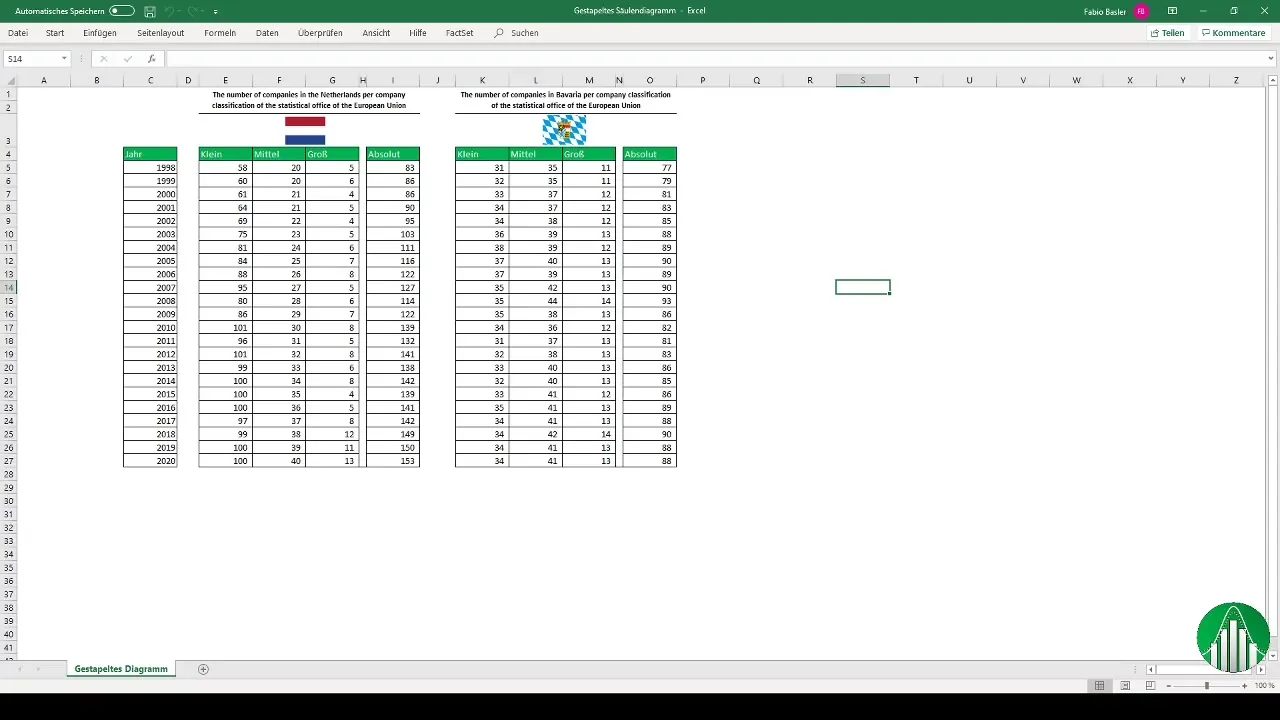
Task: Select the year 1998 cell
Action: [x=150, y=168]
